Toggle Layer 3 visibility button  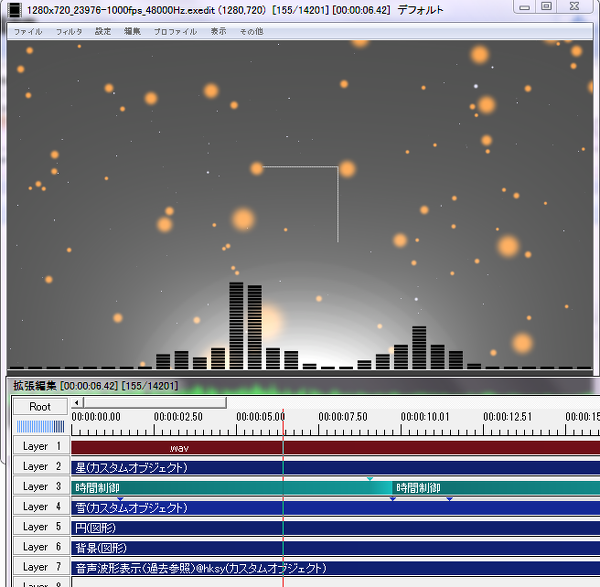point(40,487)
